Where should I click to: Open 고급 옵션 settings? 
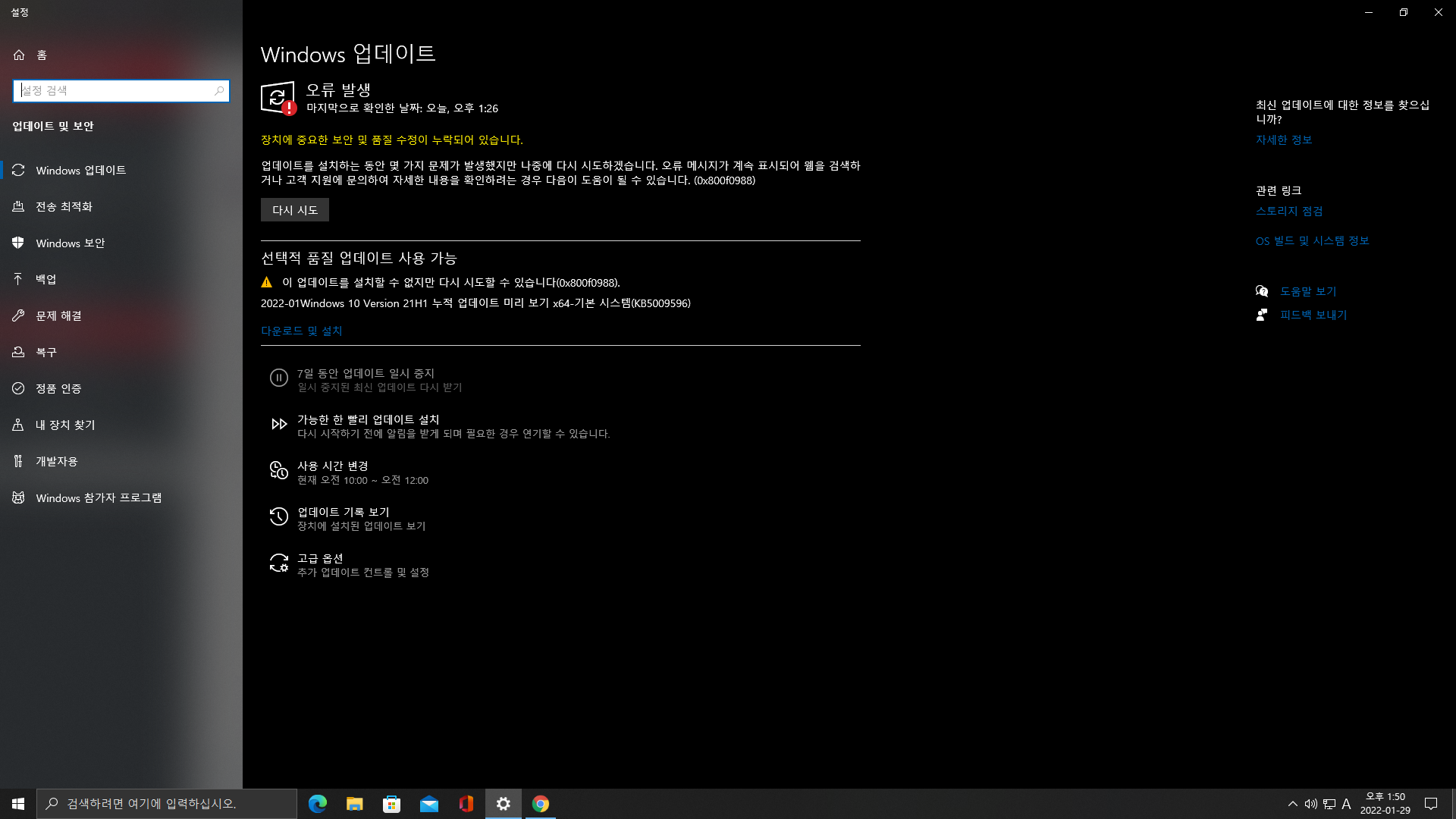pyautogui.click(x=349, y=565)
